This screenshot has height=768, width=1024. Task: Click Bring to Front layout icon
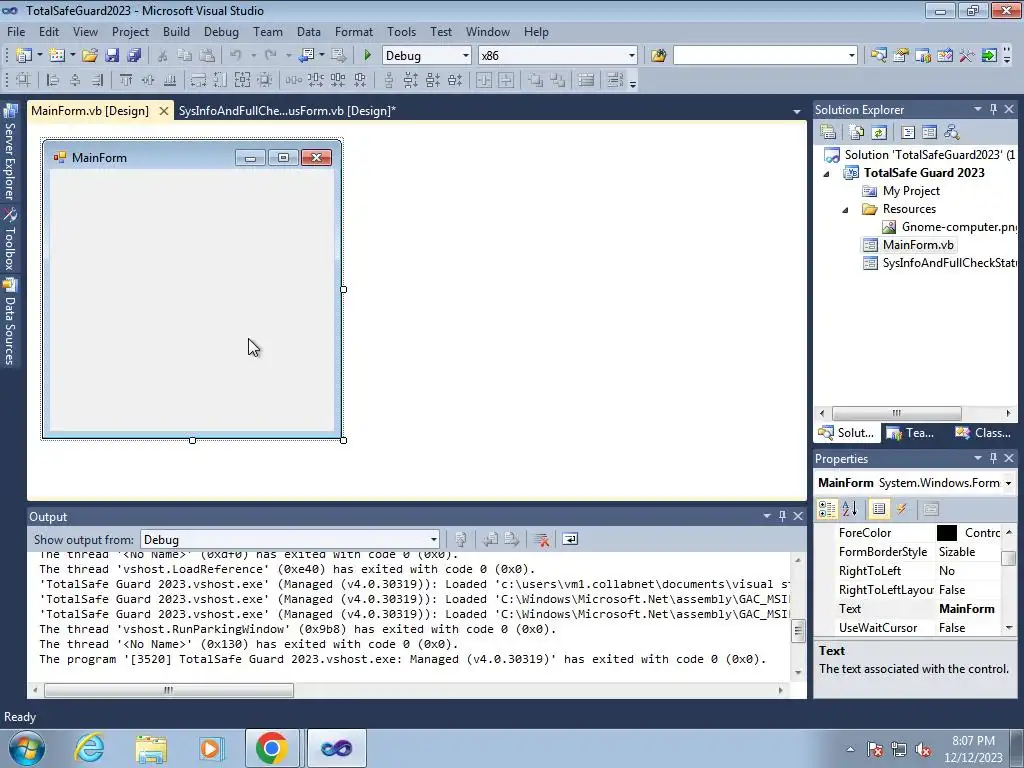536,80
